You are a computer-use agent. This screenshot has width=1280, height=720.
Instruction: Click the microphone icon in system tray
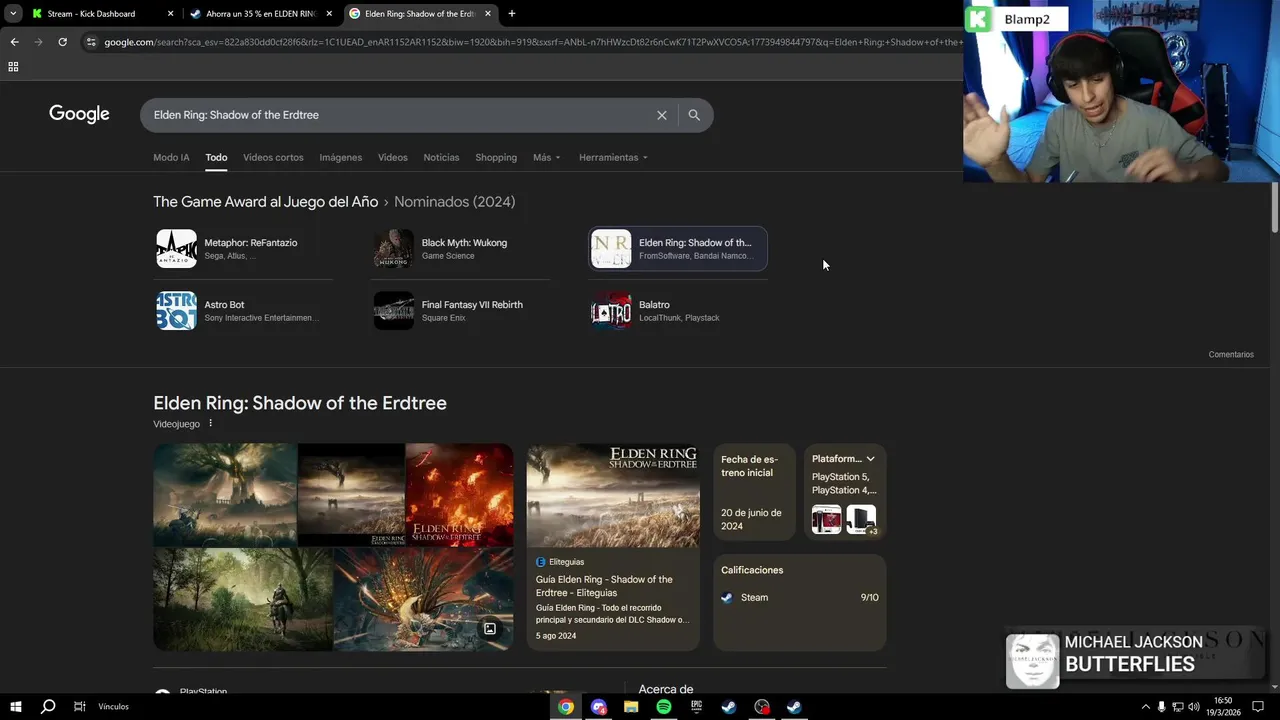coord(1161,707)
